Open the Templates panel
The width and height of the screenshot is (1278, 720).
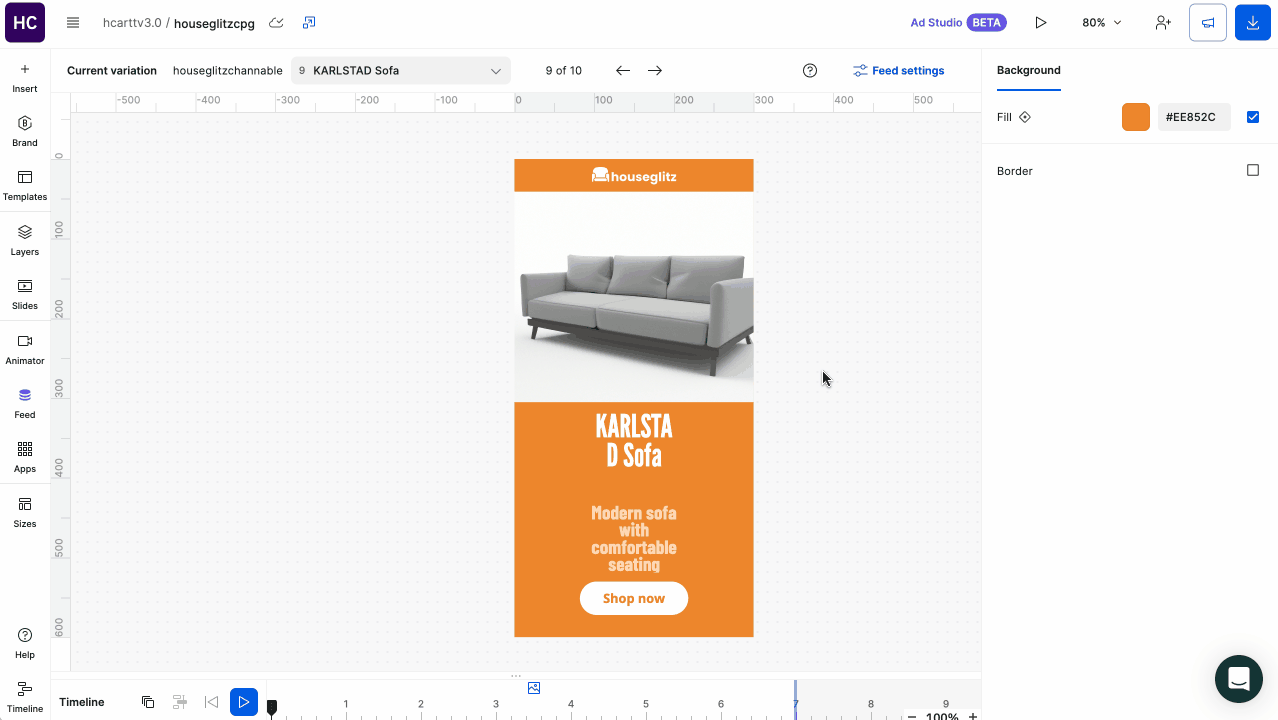pyautogui.click(x=25, y=186)
